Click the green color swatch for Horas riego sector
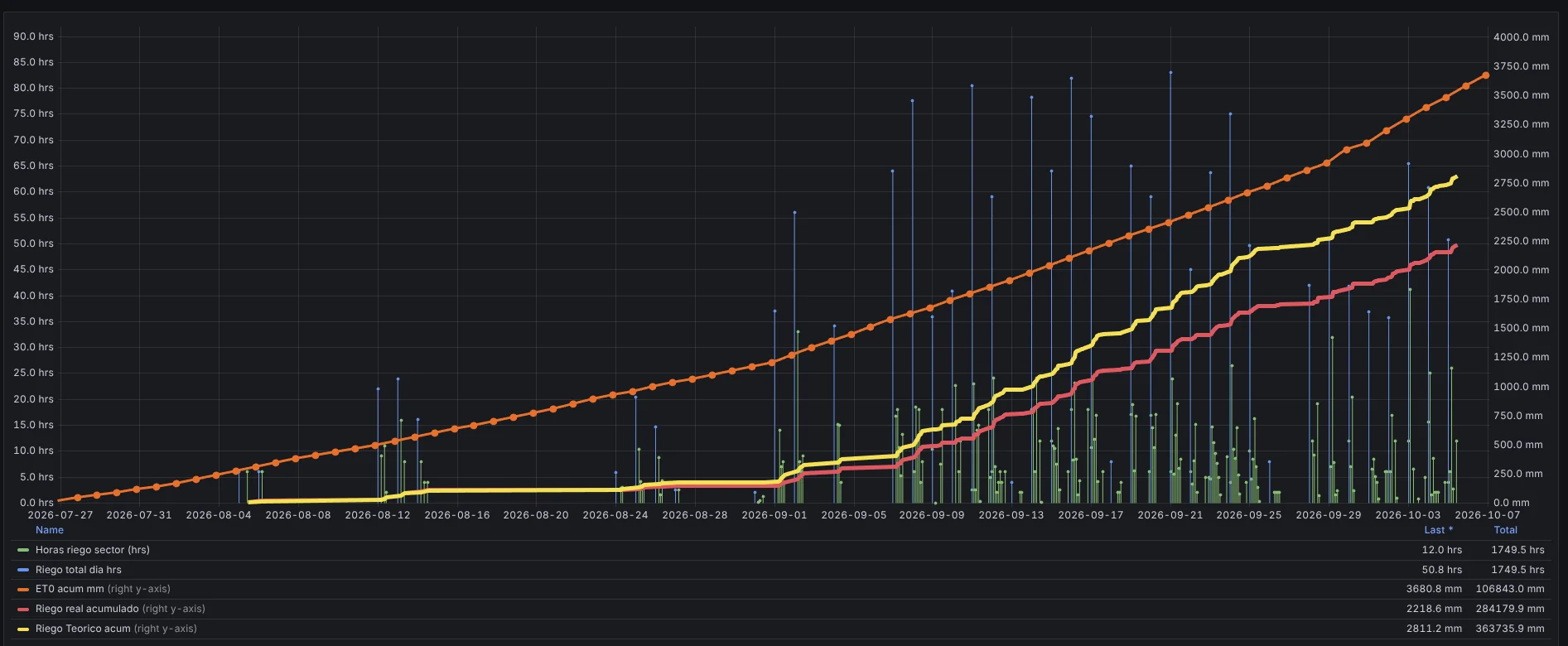This screenshot has height=646, width=1568. coord(23,550)
